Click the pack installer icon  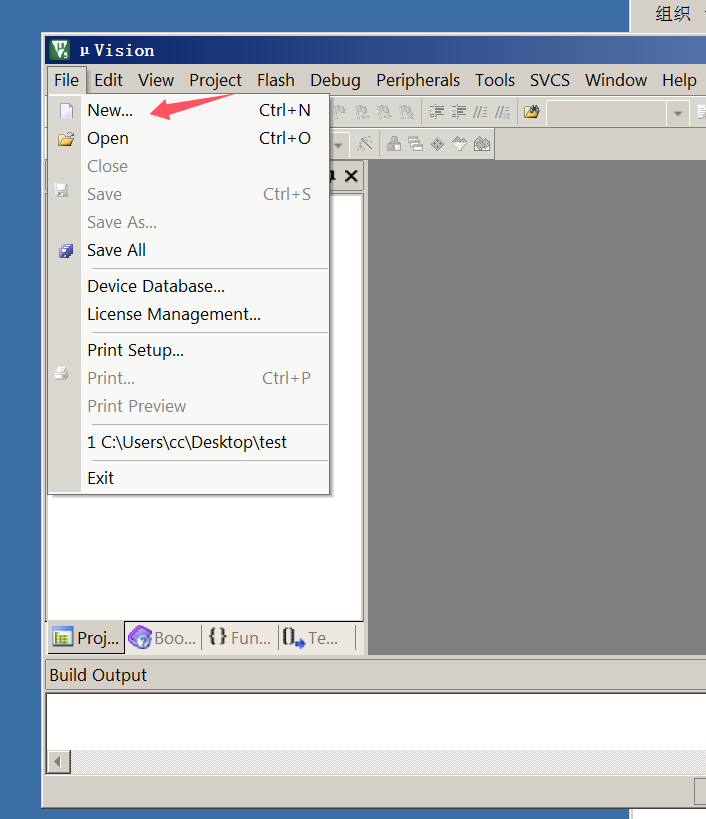pos(482,144)
